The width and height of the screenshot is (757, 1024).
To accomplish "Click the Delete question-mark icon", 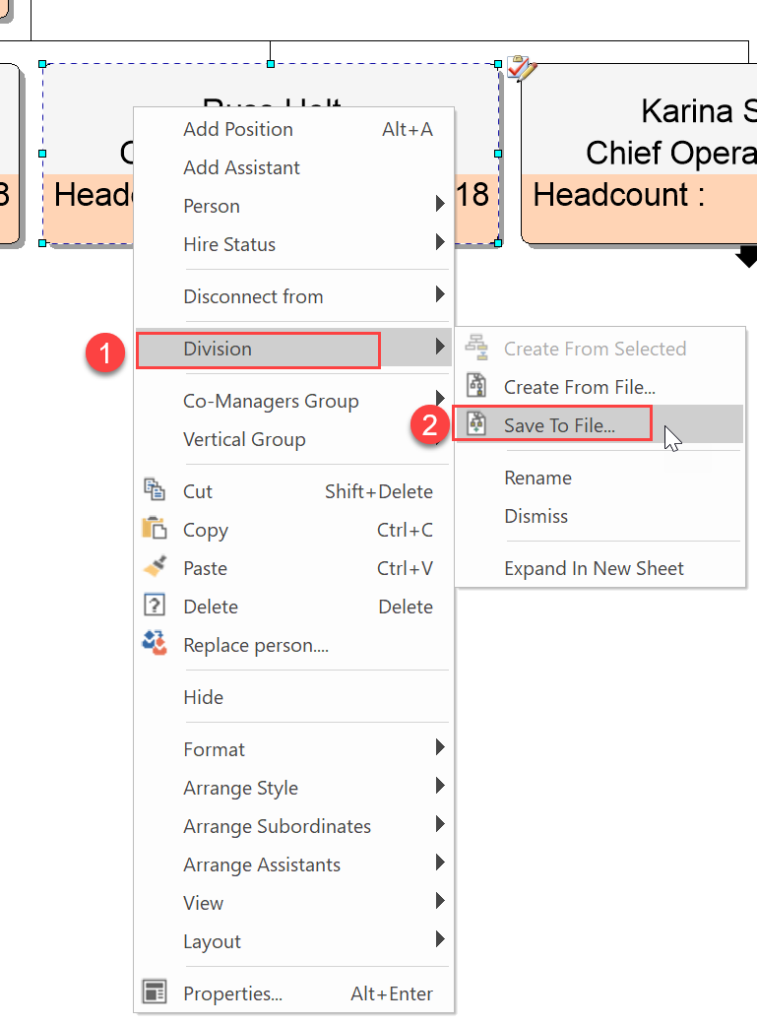I will 155,605.
